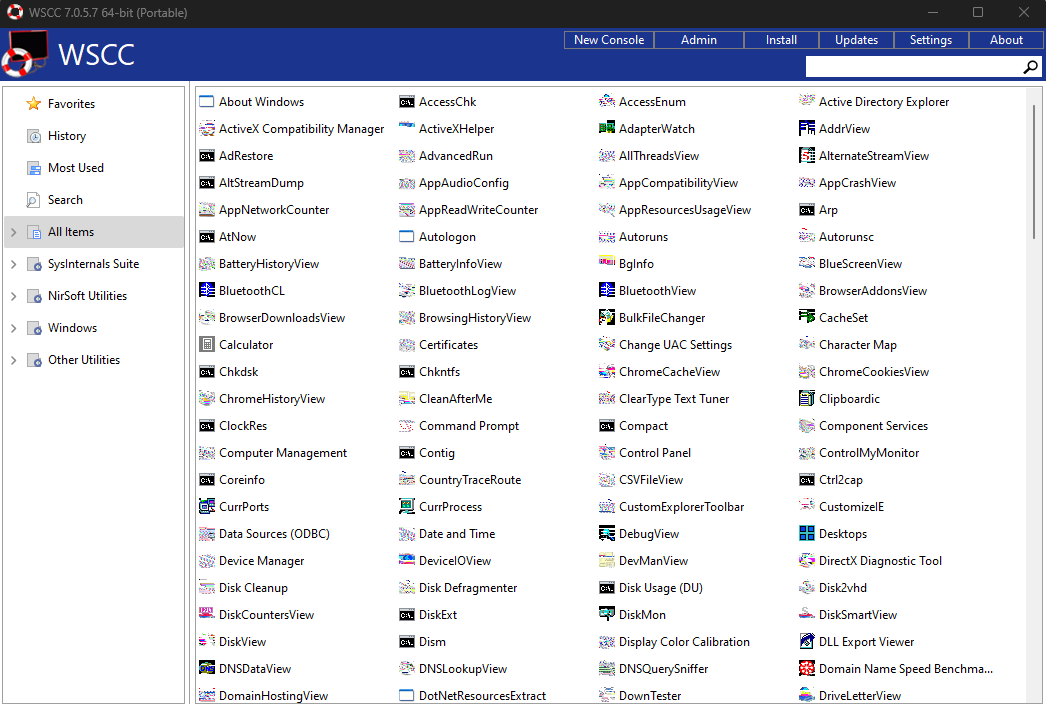Select SysInternals Suite category
The width and height of the screenshot is (1046, 704).
tap(93, 264)
